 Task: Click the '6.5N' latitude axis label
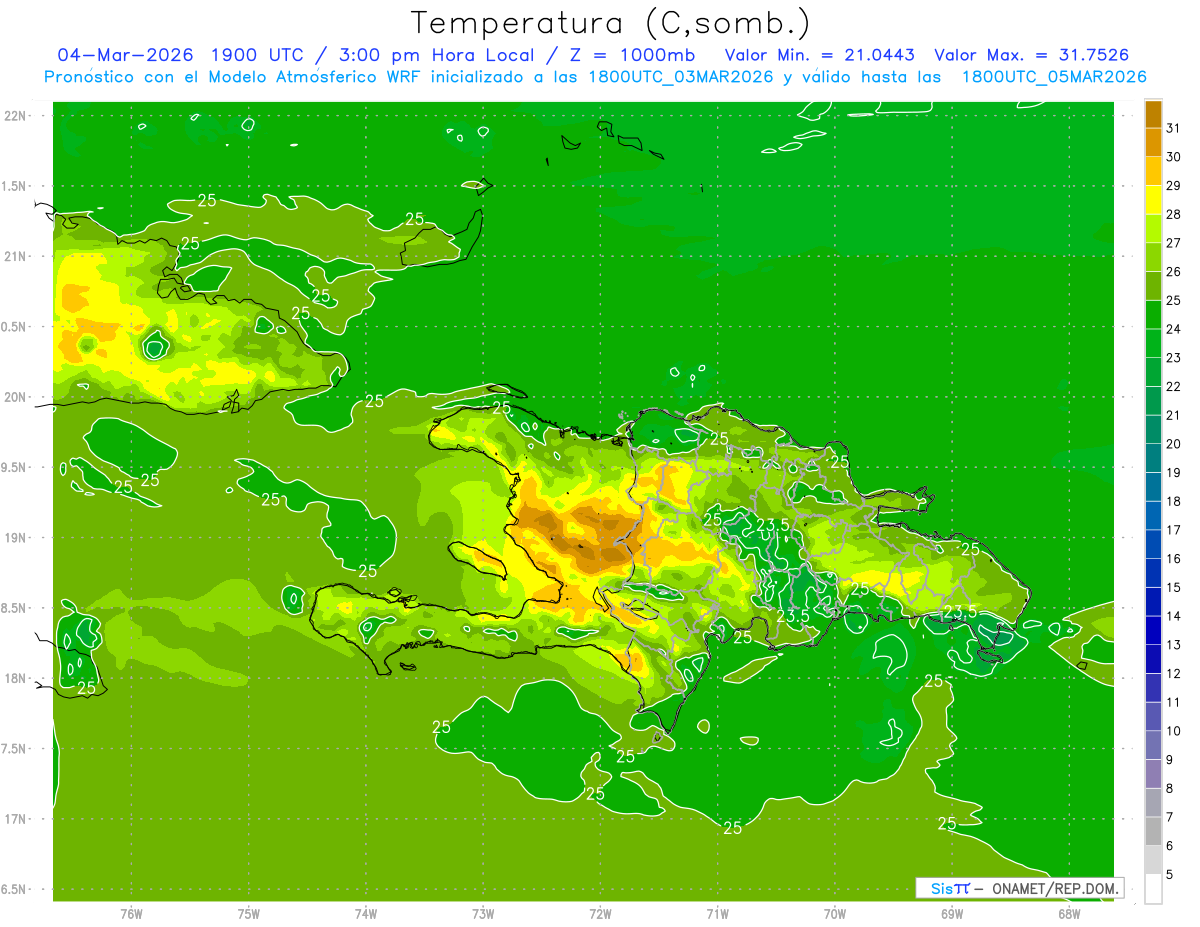pyautogui.click(x=15, y=889)
